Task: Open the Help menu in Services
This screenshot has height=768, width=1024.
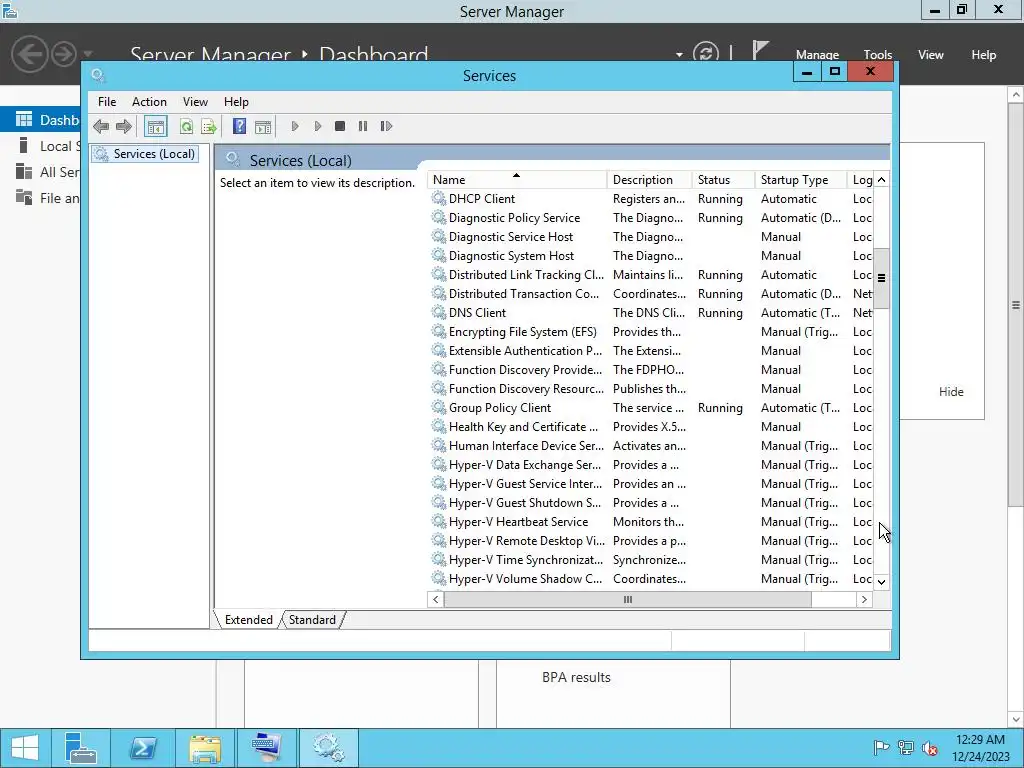Action: [x=236, y=102]
